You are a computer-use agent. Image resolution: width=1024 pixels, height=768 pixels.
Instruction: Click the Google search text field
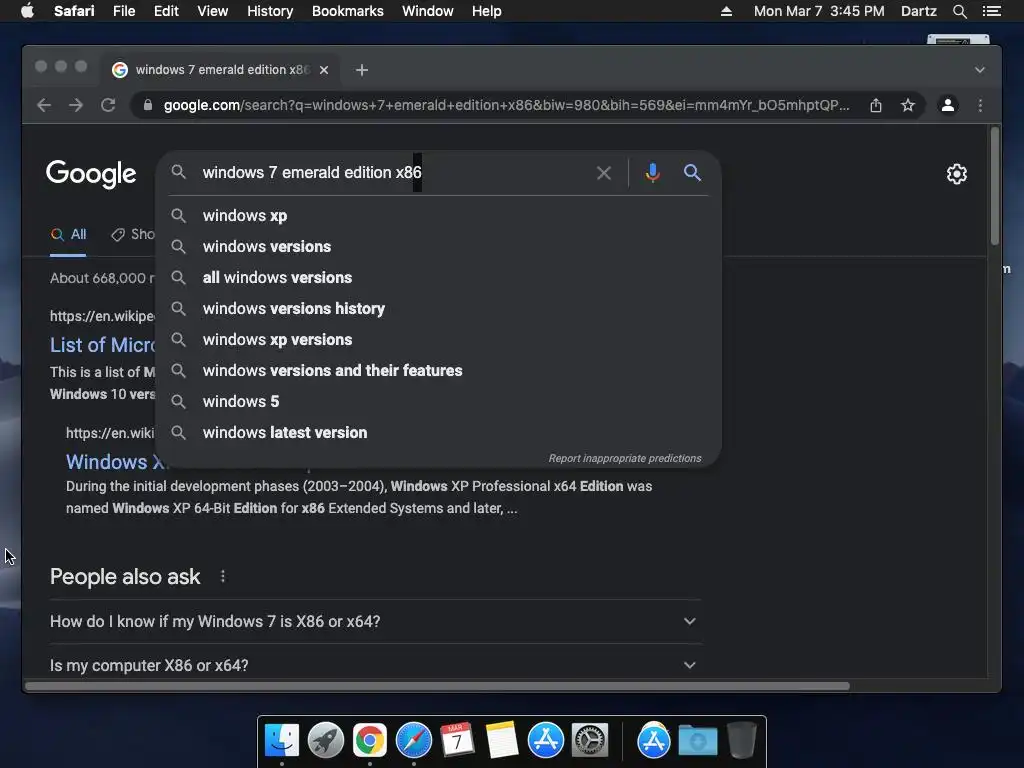pyautogui.click(x=392, y=173)
